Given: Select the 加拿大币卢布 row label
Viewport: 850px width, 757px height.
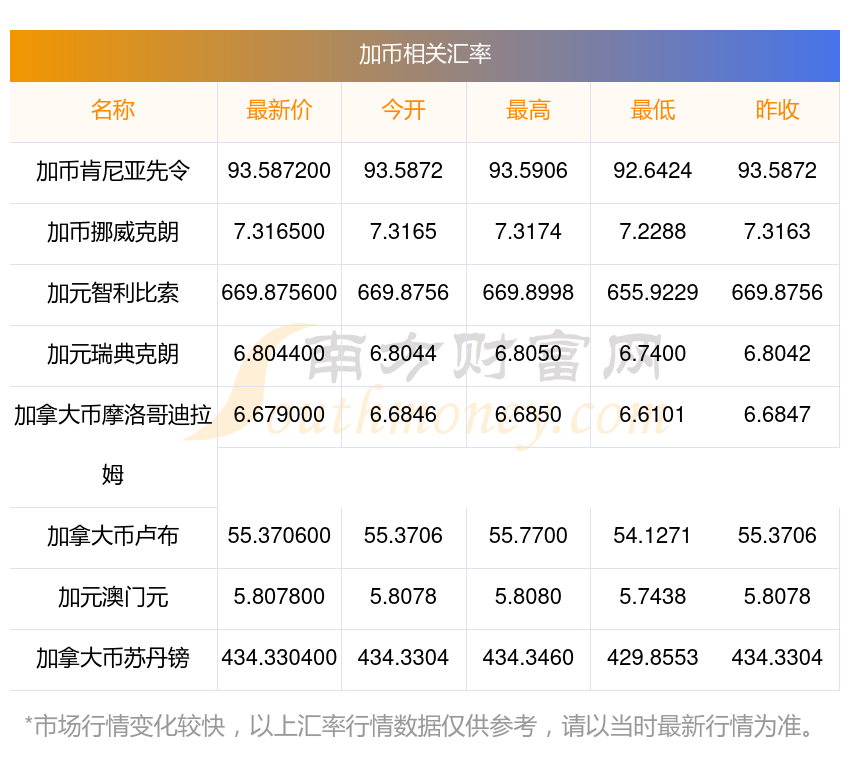Looking at the screenshot, I should (x=113, y=536).
